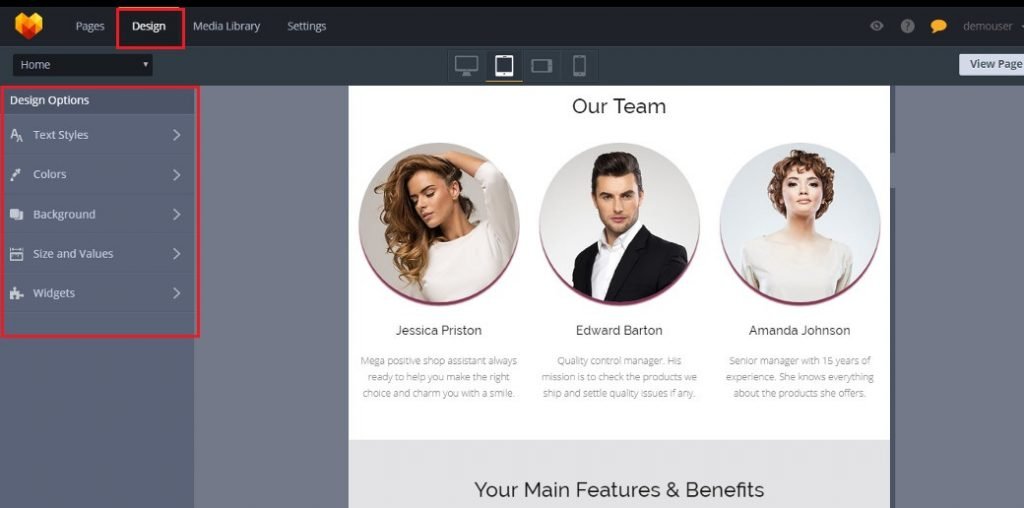Open the orange chat bubble icon
1024x508 pixels.
938,26
